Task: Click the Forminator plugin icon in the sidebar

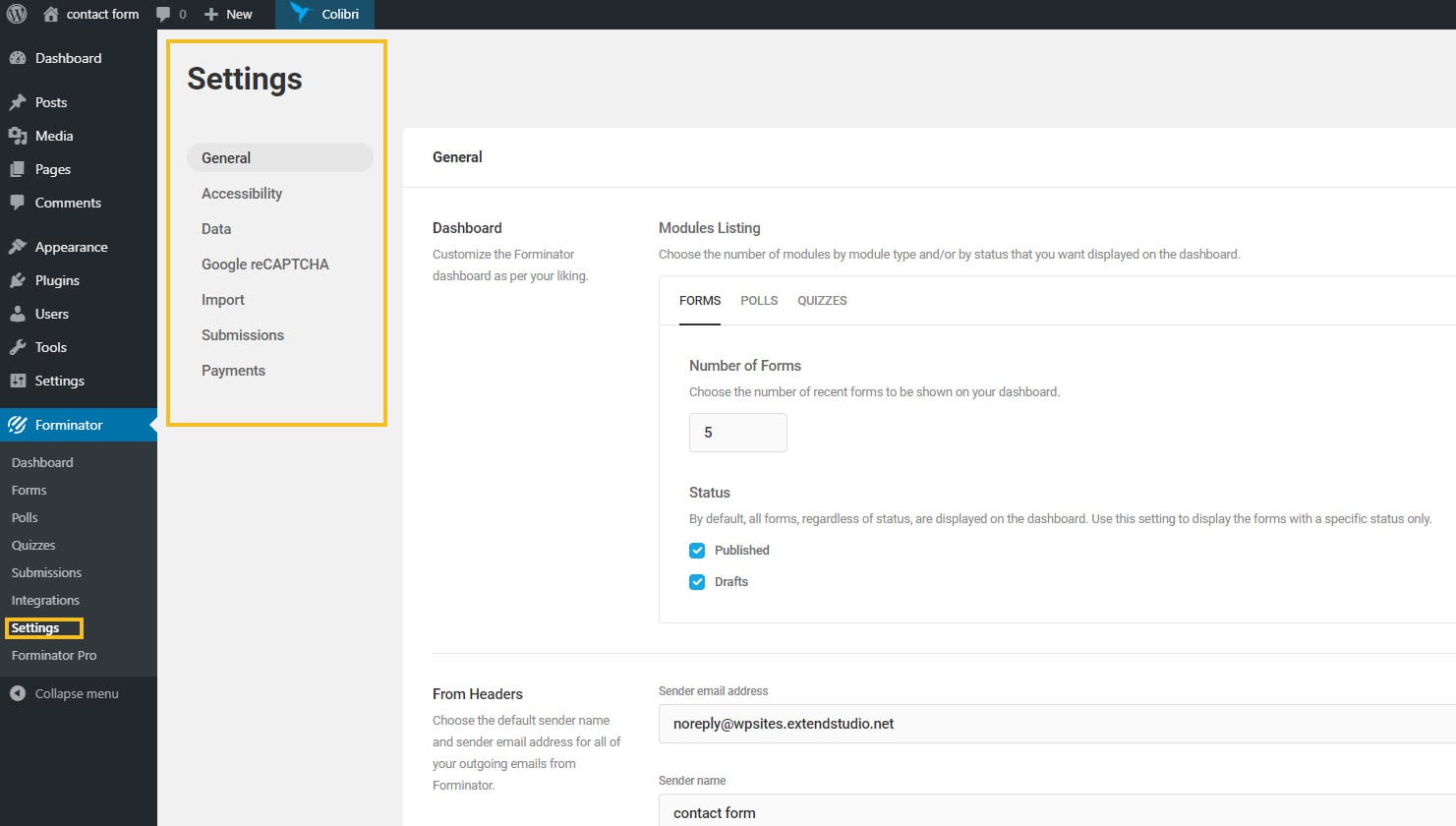Action: (18, 424)
